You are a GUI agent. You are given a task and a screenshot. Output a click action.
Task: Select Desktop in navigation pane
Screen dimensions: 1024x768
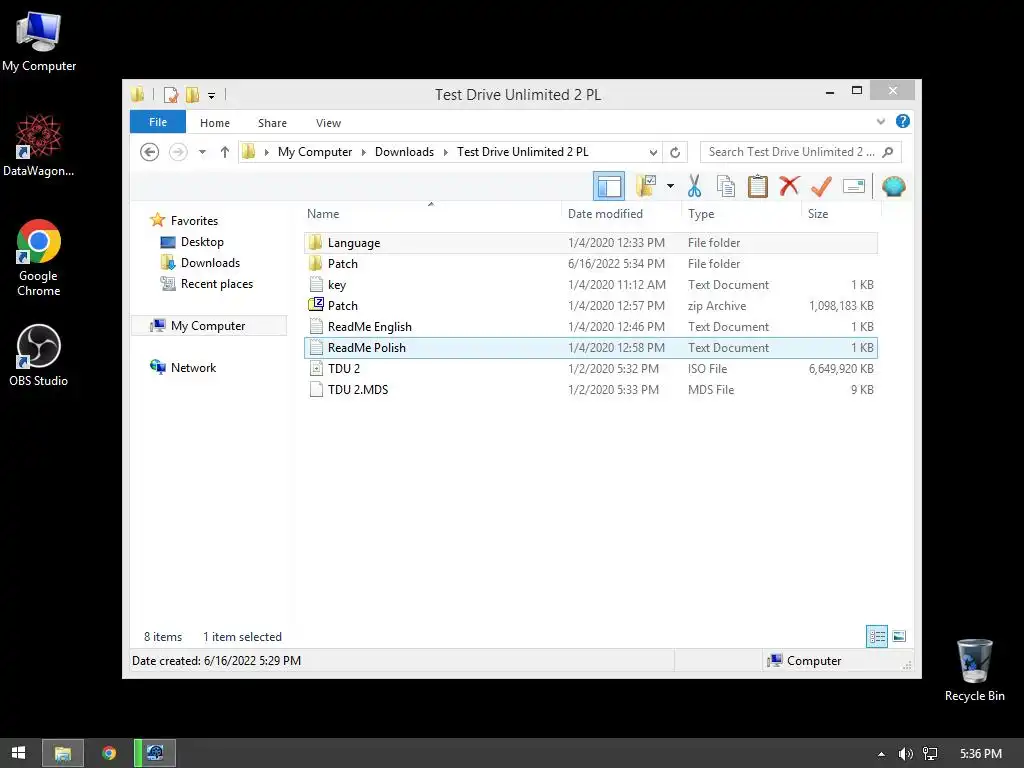click(x=202, y=242)
